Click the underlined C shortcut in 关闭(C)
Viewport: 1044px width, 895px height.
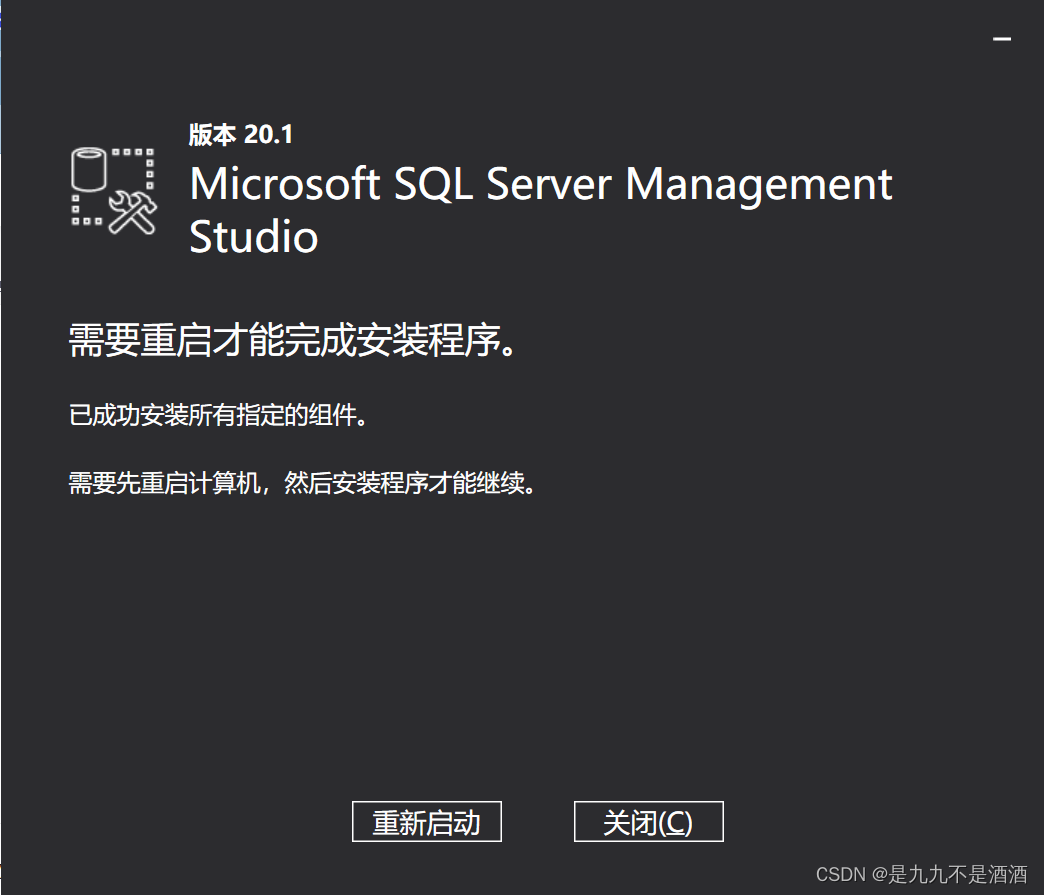pyautogui.click(x=677, y=821)
